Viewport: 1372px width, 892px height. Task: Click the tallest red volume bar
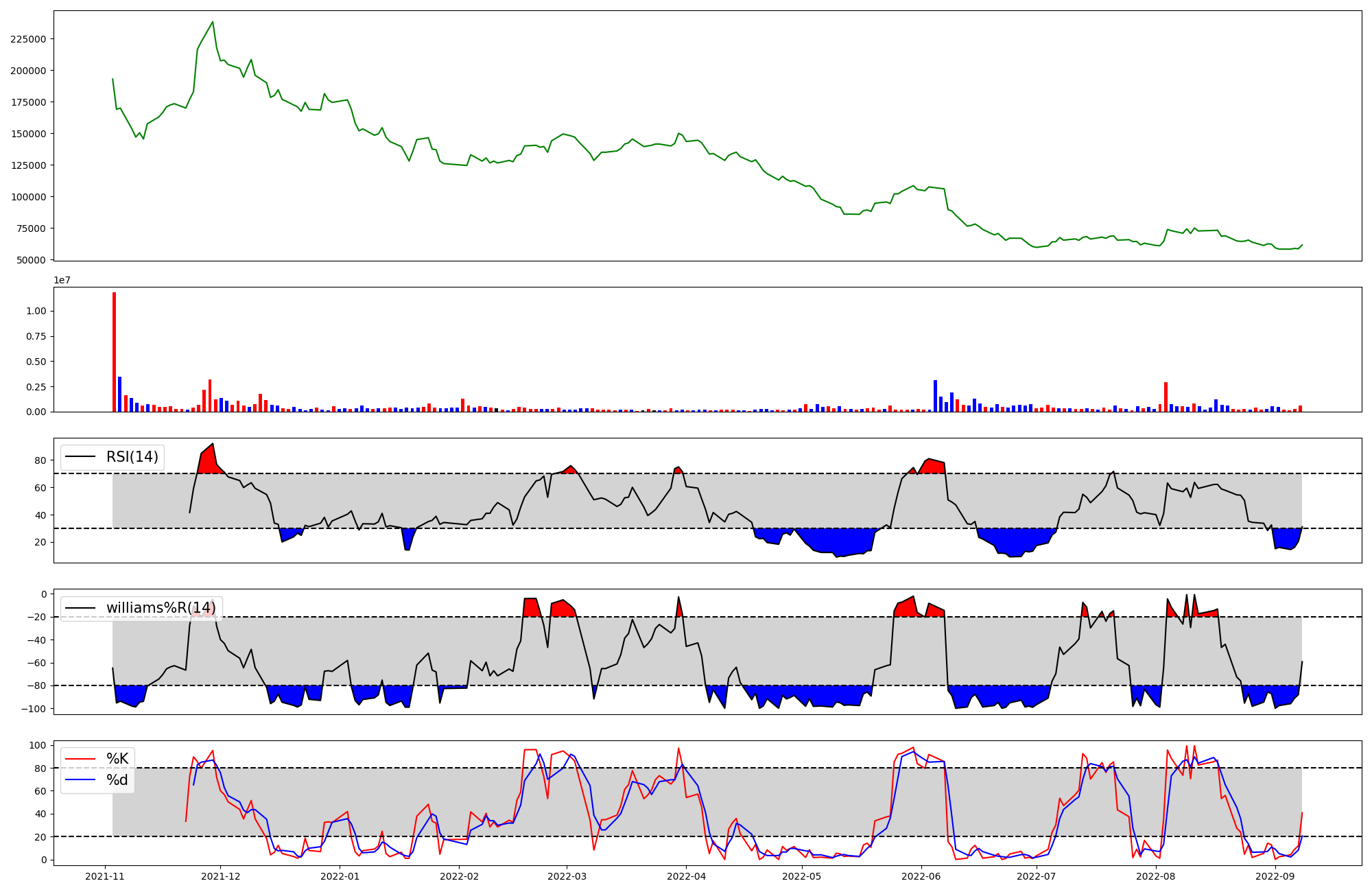(114, 352)
